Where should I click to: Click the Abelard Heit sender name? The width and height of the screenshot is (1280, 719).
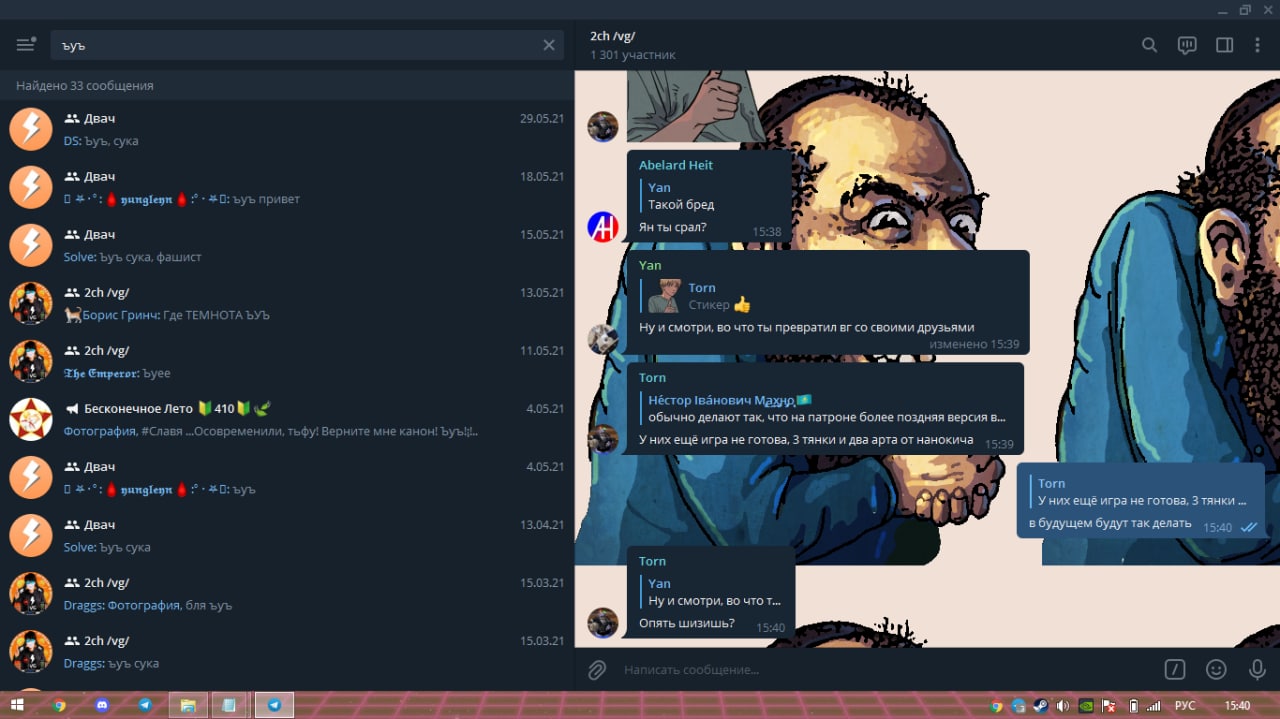click(676, 165)
